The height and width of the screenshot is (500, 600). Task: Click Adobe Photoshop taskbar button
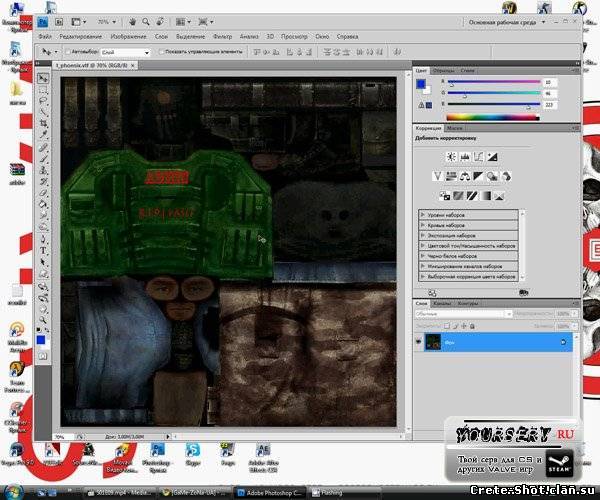(x=271, y=493)
